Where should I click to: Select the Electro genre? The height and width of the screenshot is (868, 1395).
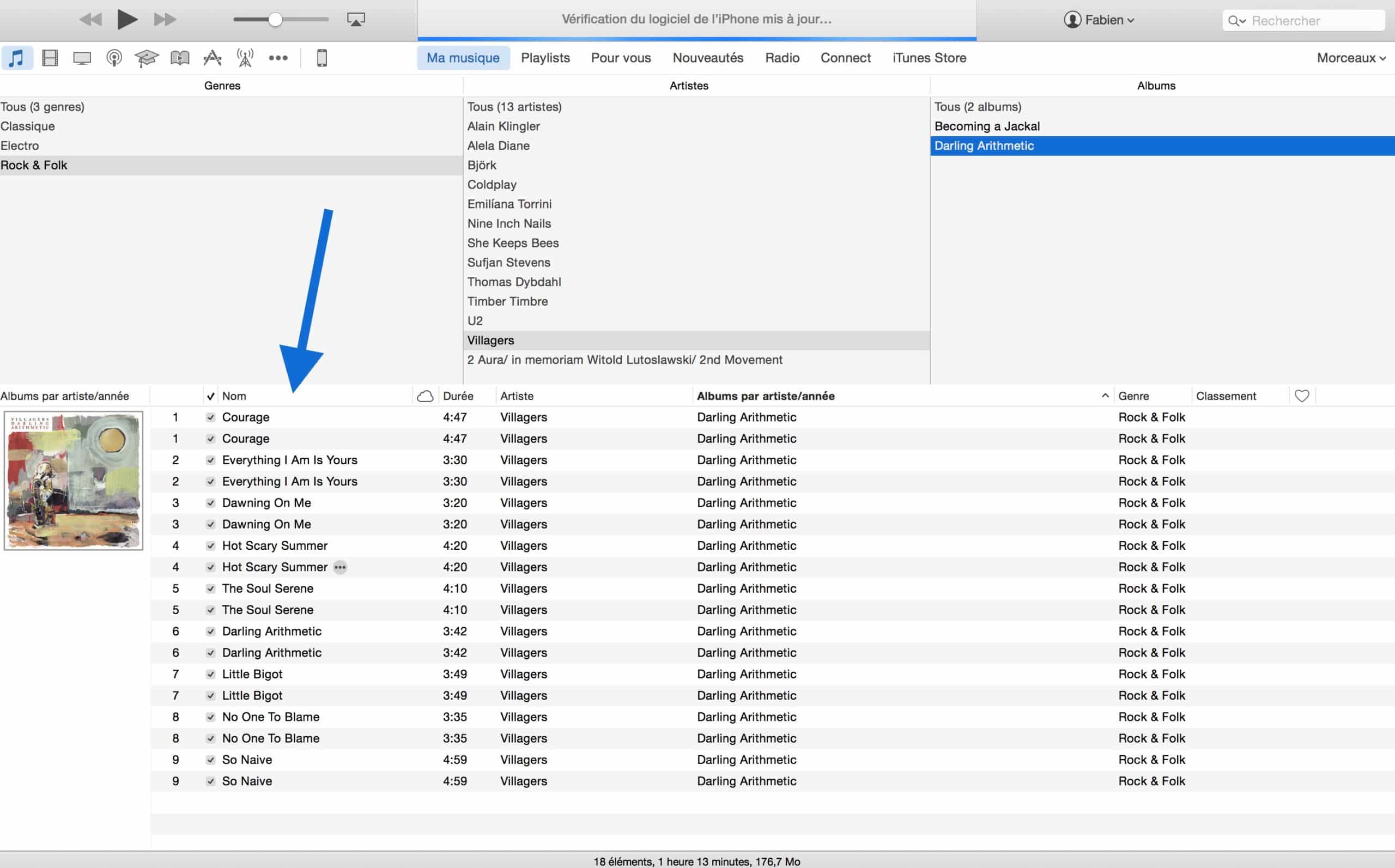pos(232,146)
